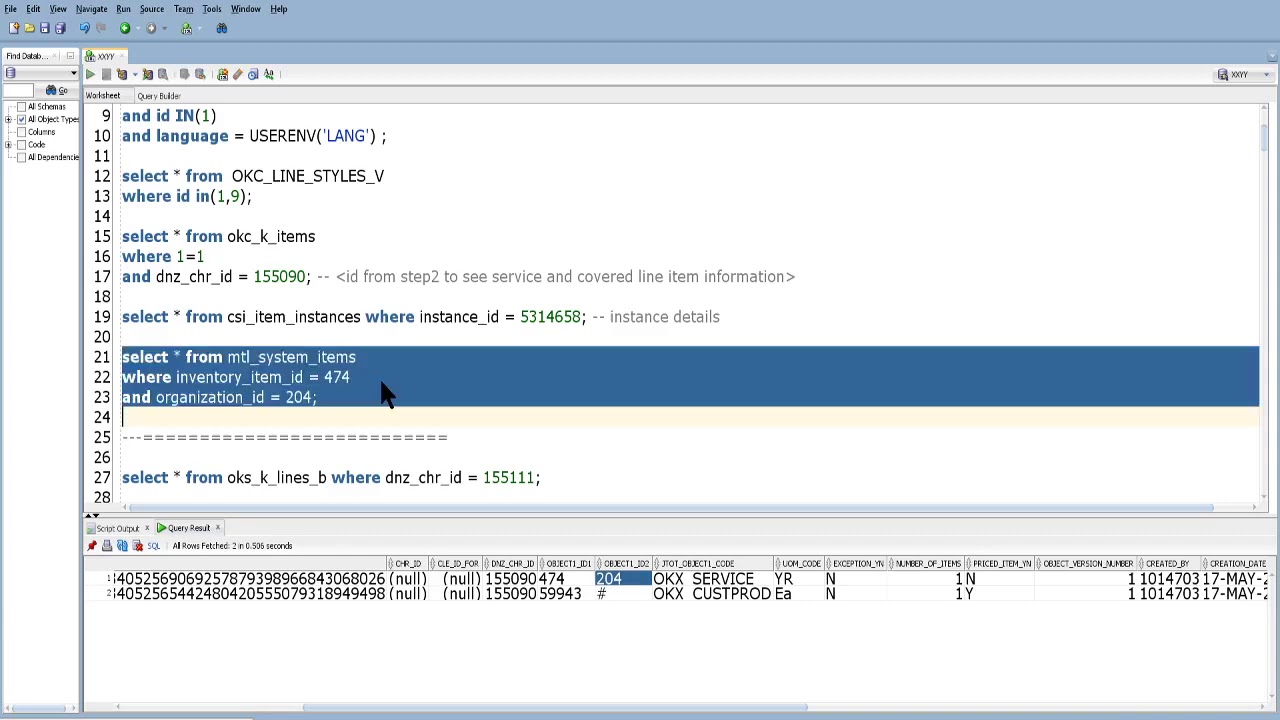The width and height of the screenshot is (1280, 720).
Task: Click the Redo icon in the toolbar
Action: pos(101,28)
